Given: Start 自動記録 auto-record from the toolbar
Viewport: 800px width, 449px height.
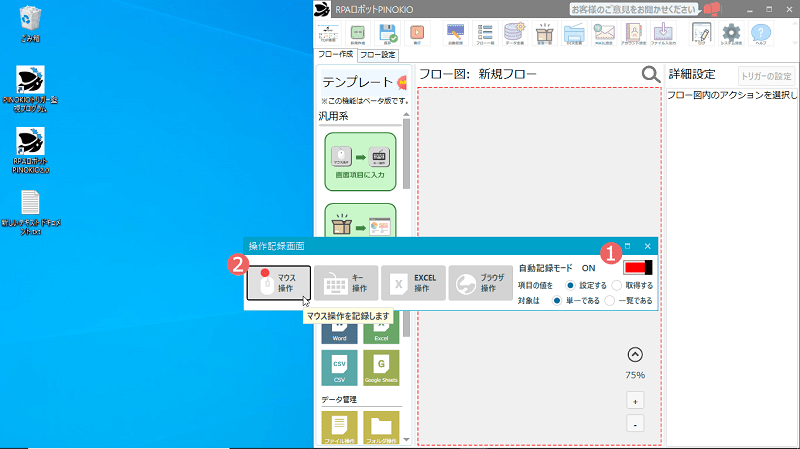Looking at the screenshot, I should 455,34.
